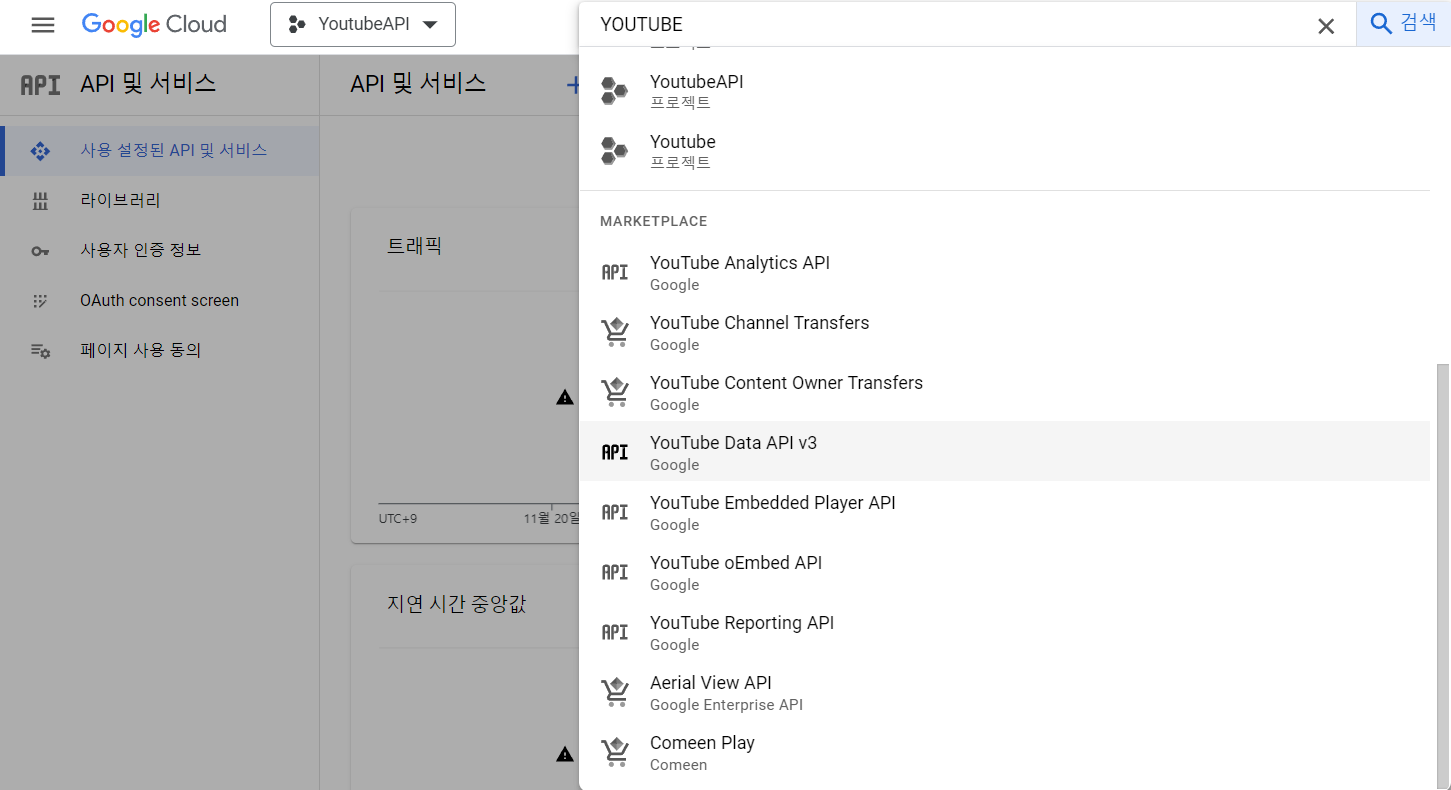Click cart icon beside YouTube Content Owner Transfers

point(615,392)
